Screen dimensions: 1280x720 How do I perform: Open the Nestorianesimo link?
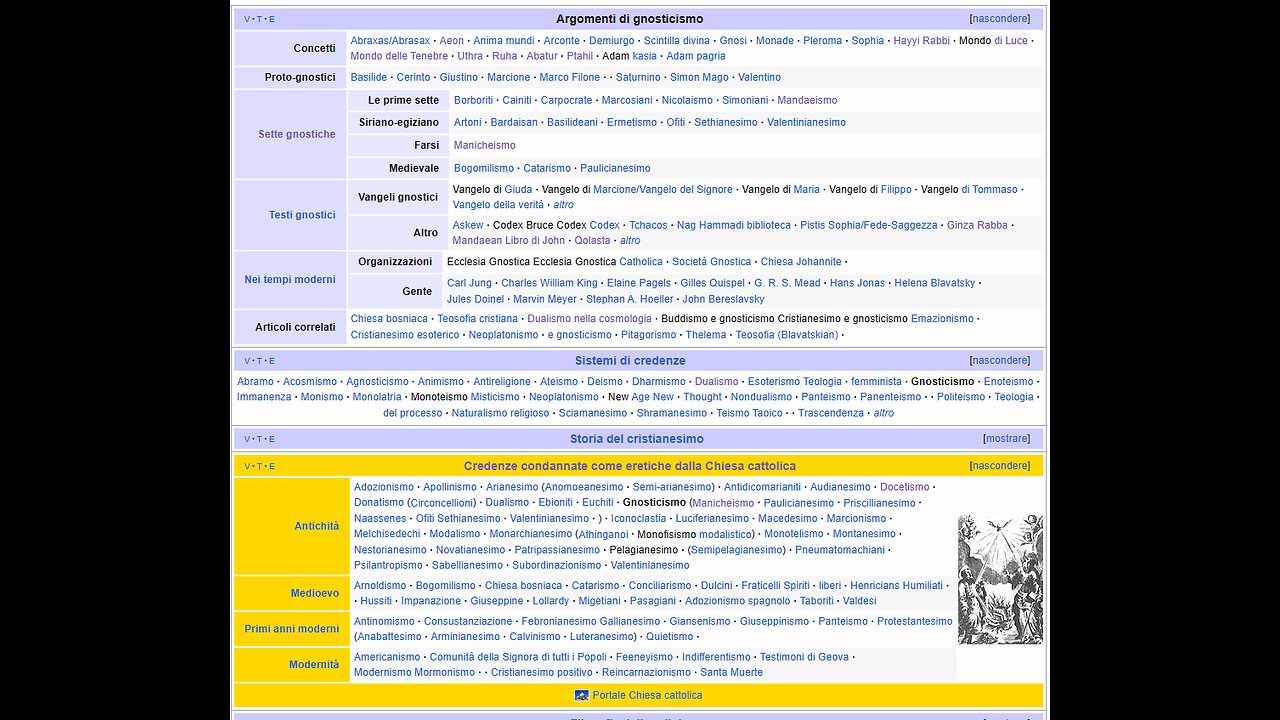pyautogui.click(x=390, y=550)
